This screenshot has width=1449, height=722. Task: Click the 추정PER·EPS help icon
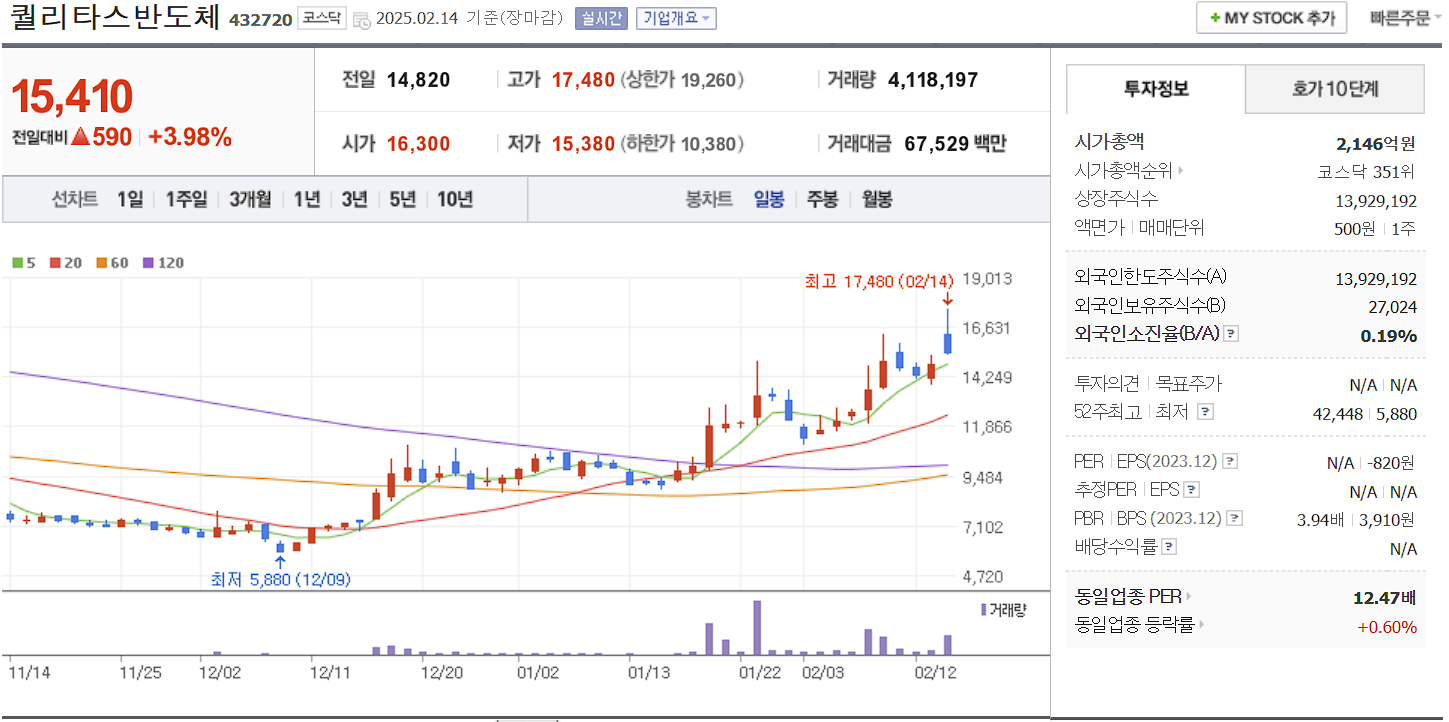(1189, 489)
